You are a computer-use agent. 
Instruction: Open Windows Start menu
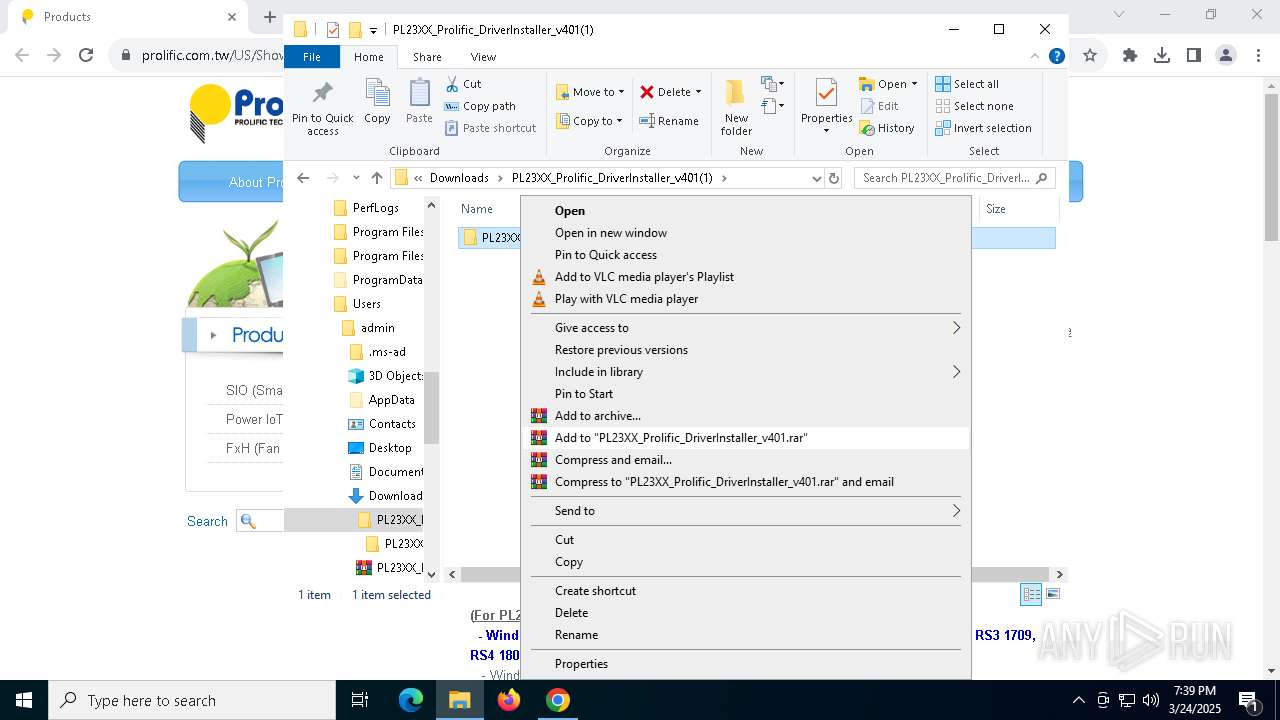click(x=24, y=700)
